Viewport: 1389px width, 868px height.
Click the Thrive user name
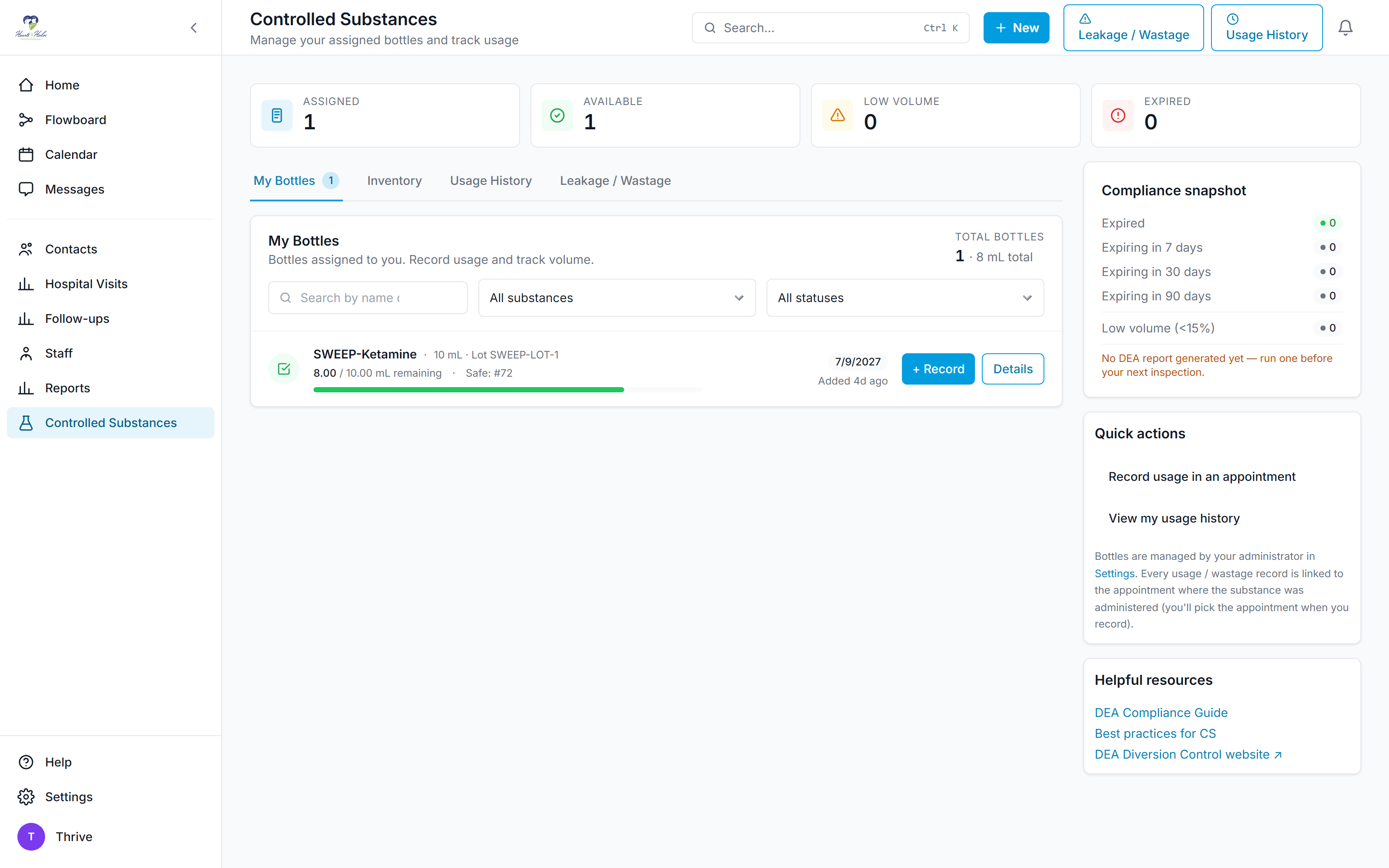click(x=73, y=836)
